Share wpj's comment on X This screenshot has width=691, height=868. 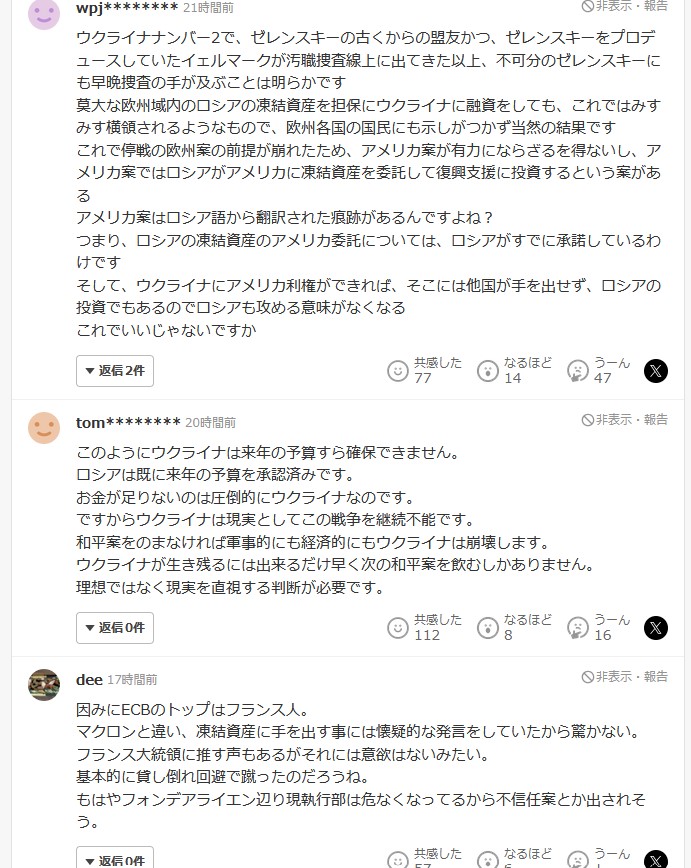click(655, 371)
